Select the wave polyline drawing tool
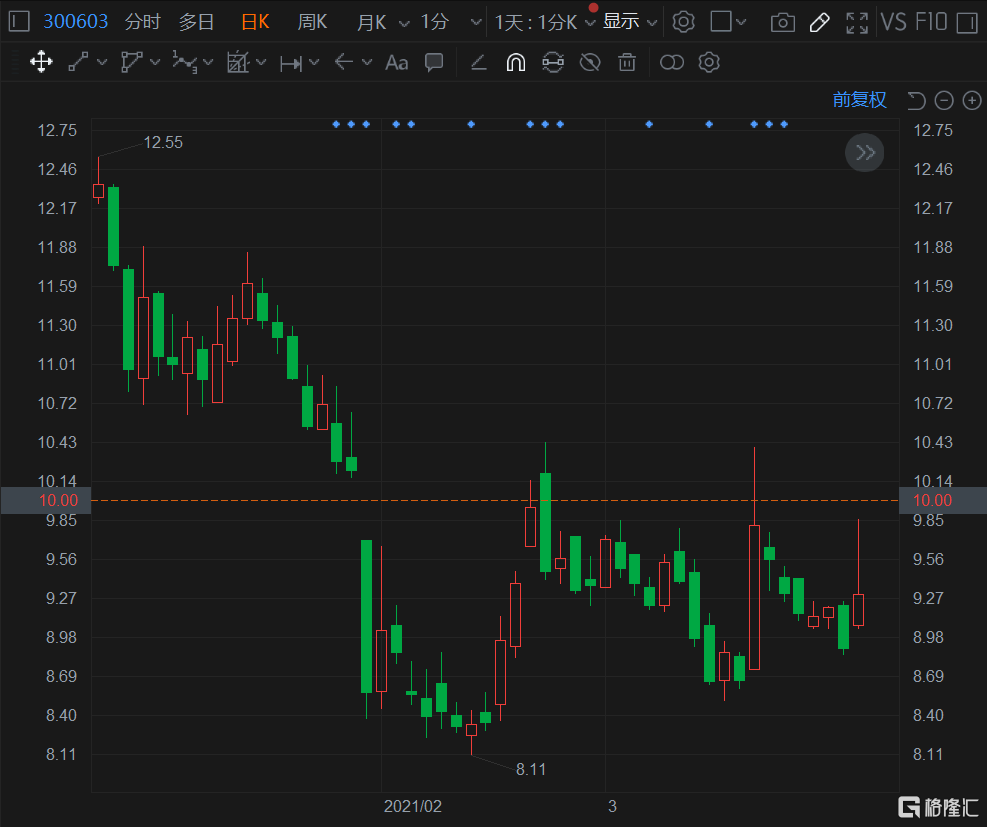 [184, 62]
